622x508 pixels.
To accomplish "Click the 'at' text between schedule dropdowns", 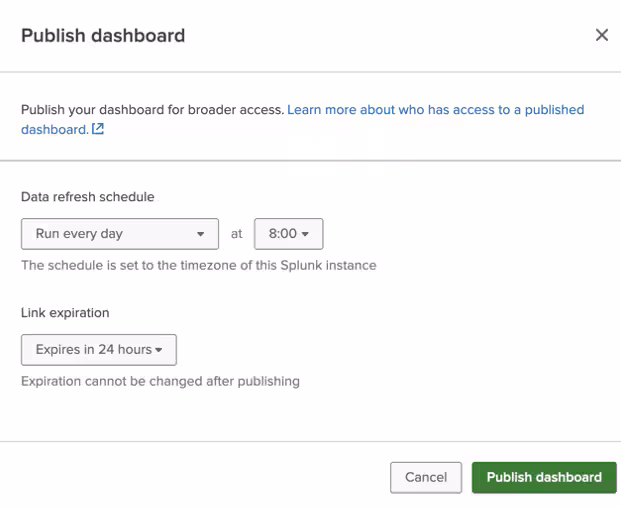I will click(237, 234).
